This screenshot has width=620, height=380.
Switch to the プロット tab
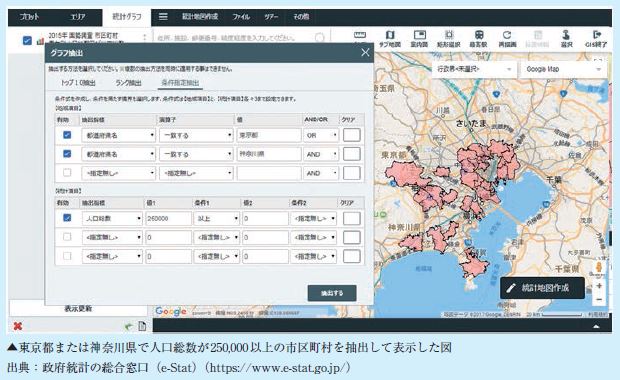[30, 17]
